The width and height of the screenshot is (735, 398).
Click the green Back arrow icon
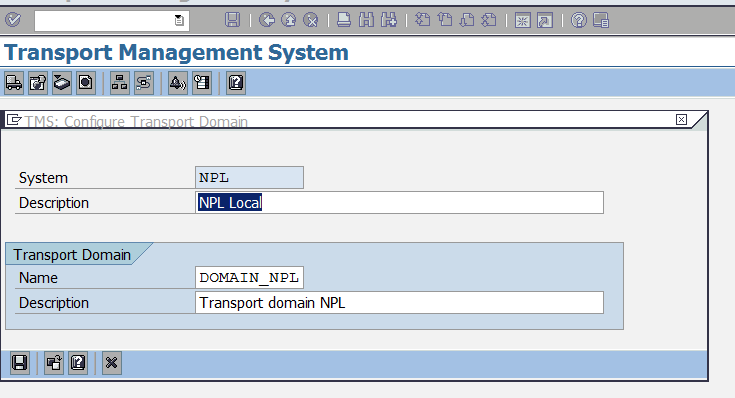[267, 20]
